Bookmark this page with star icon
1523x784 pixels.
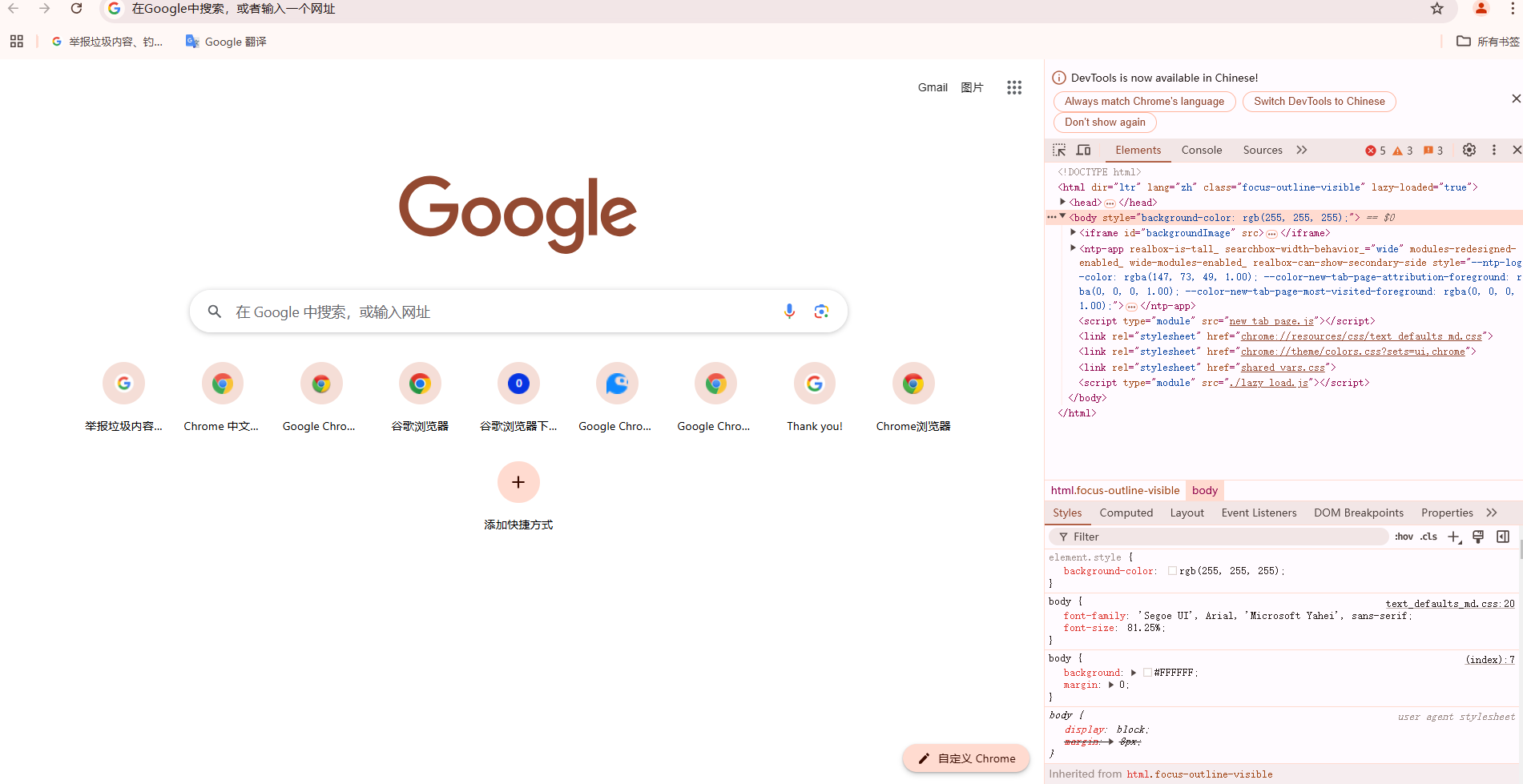(1437, 9)
